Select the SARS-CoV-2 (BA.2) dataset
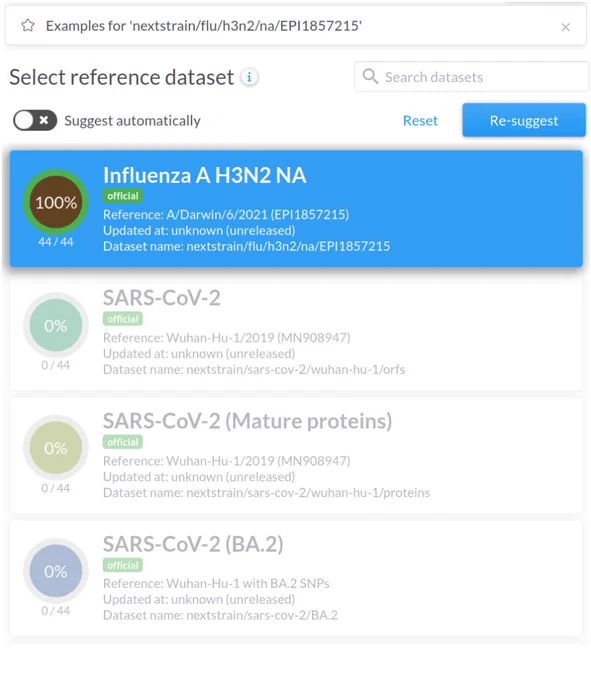The width and height of the screenshot is (591, 680). (x=296, y=579)
